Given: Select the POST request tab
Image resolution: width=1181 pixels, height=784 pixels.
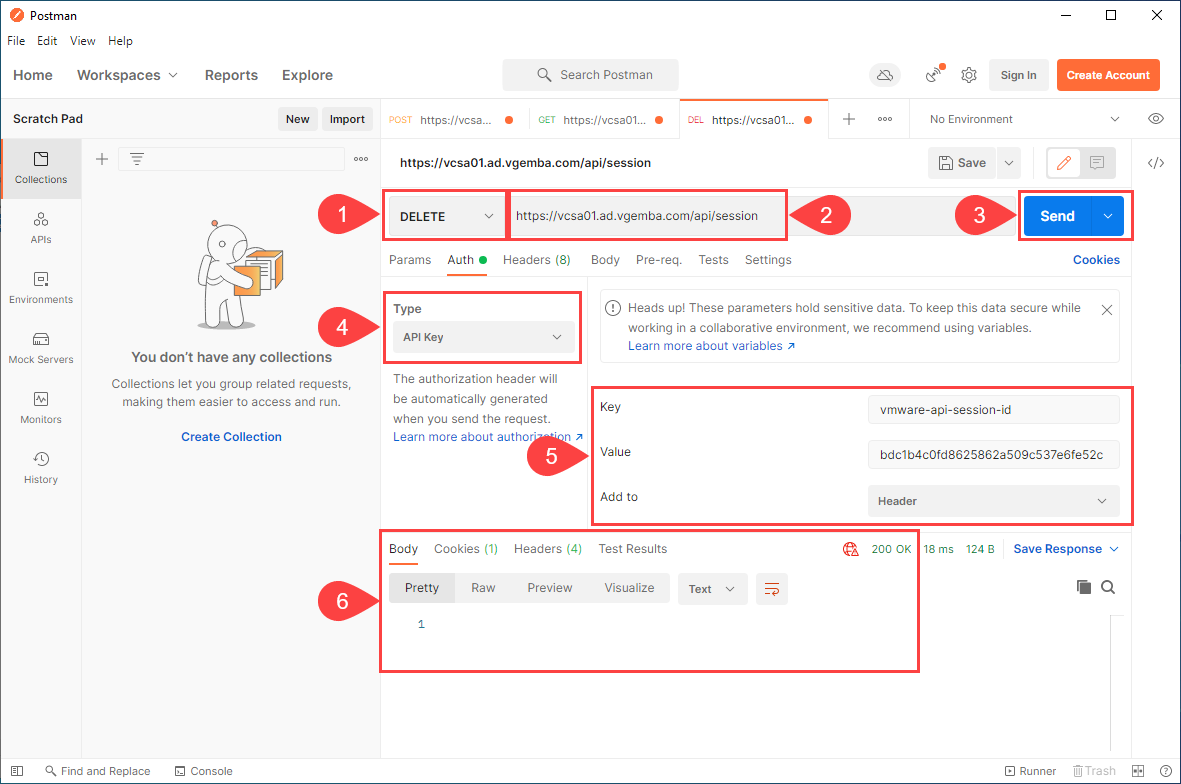Looking at the screenshot, I should click(x=452, y=120).
